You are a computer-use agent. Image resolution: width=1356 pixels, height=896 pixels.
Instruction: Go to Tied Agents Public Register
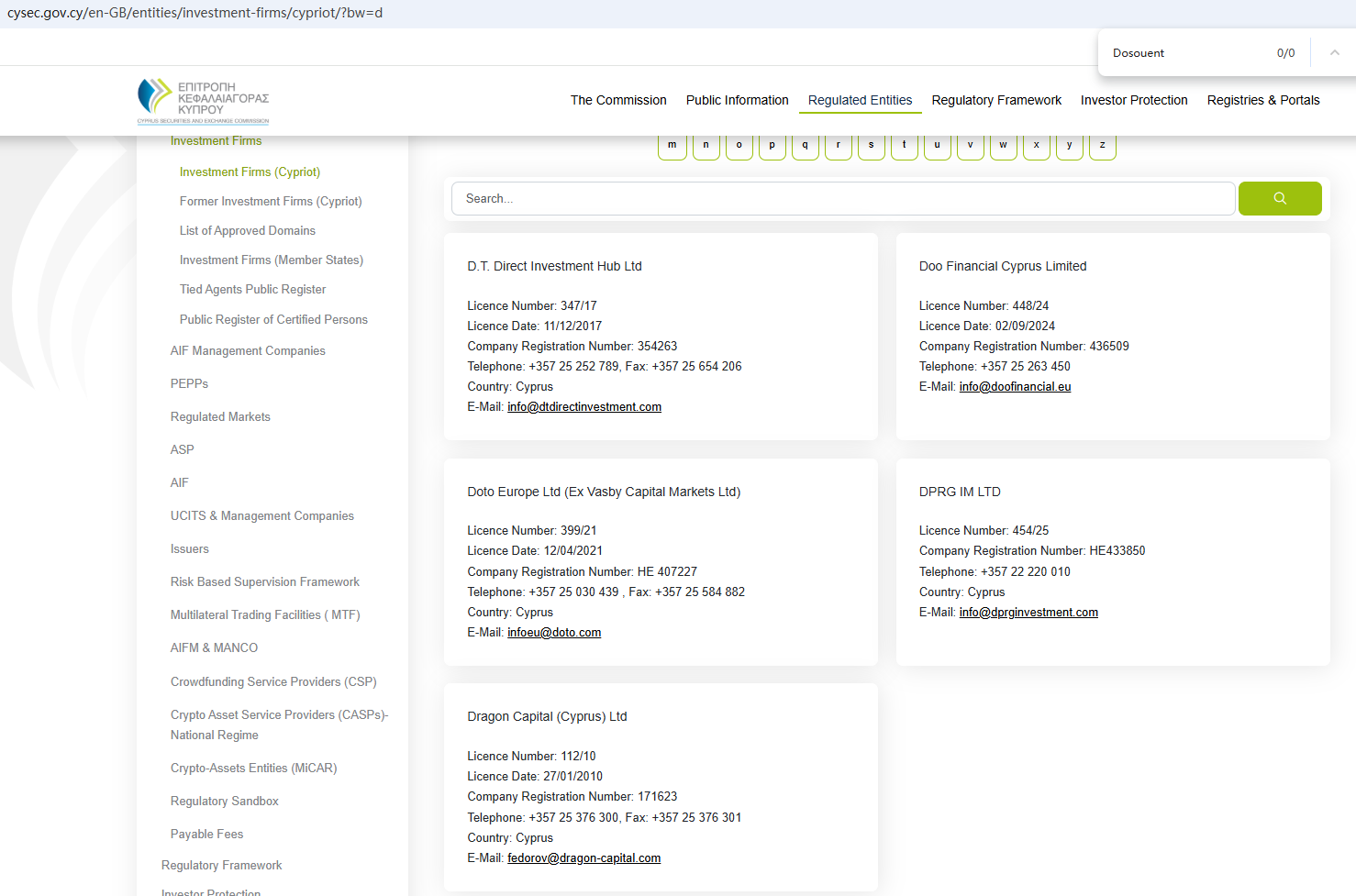point(252,290)
